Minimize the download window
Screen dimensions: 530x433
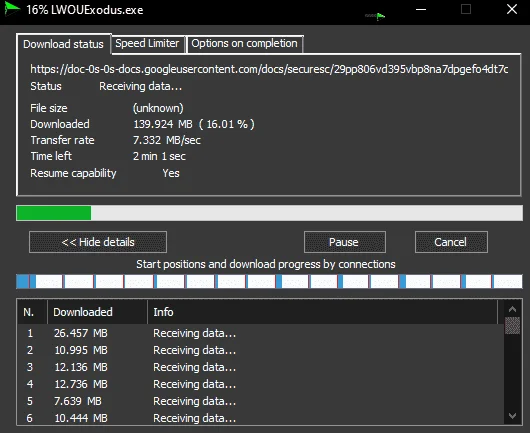point(421,9)
